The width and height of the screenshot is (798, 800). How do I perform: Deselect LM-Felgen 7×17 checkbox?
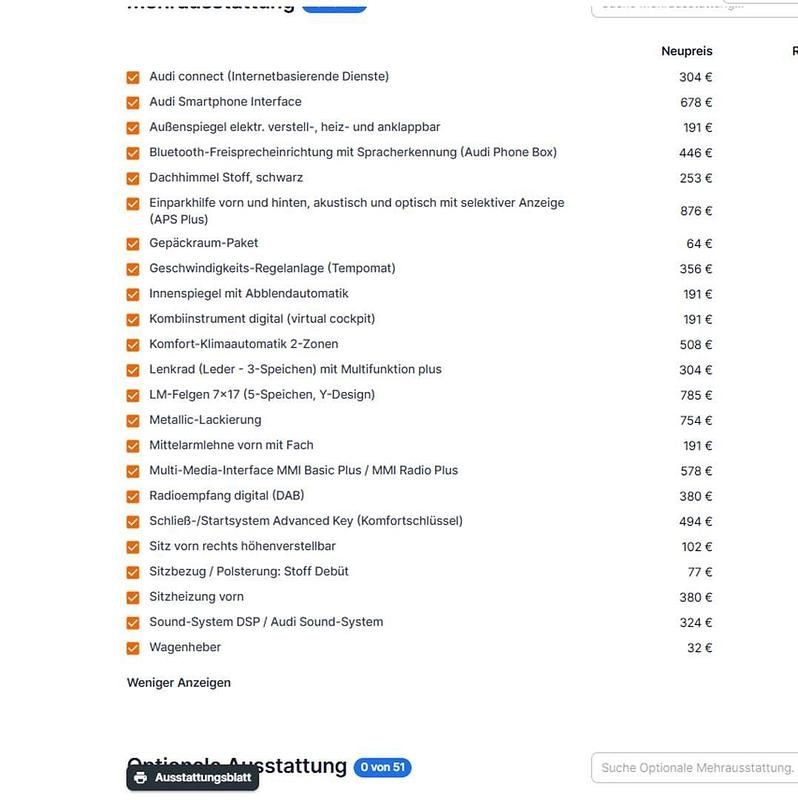coord(133,395)
